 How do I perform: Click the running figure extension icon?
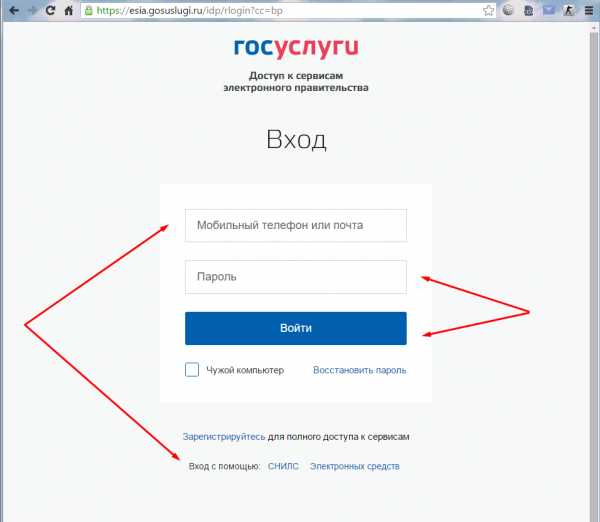pyautogui.click(x=569, y=10)
